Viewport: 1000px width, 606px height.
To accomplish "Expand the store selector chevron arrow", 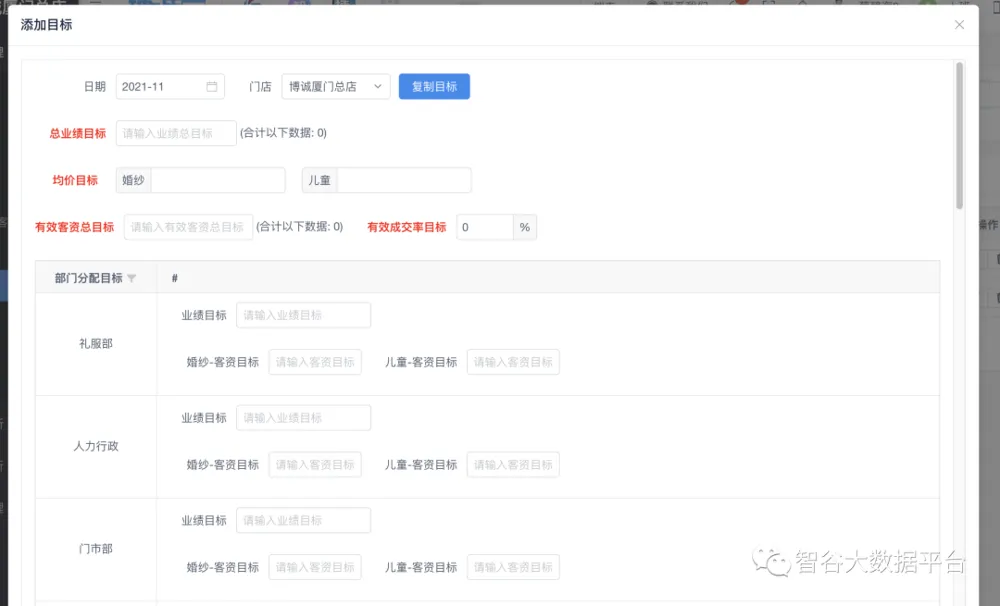I will coord(378,87).
